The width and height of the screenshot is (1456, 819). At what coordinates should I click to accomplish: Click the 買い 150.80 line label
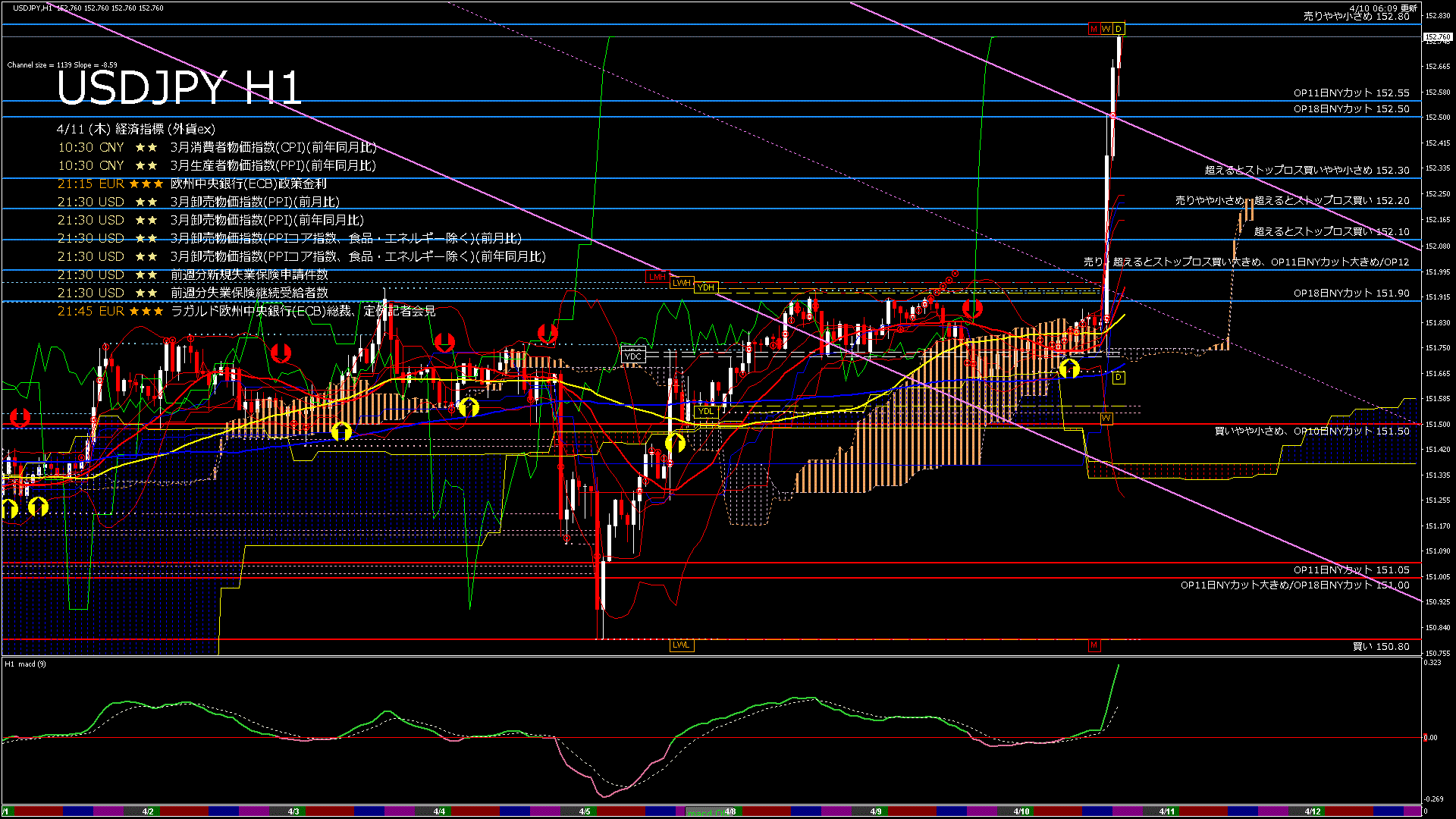[x=1381, y=647]
